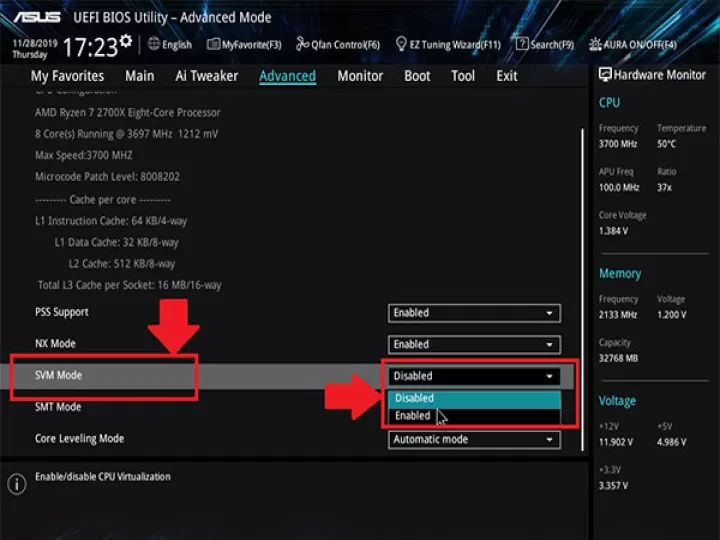Click the Qfan Control fan icon
This screenshot has height=540, width=720.
[302, 44]
